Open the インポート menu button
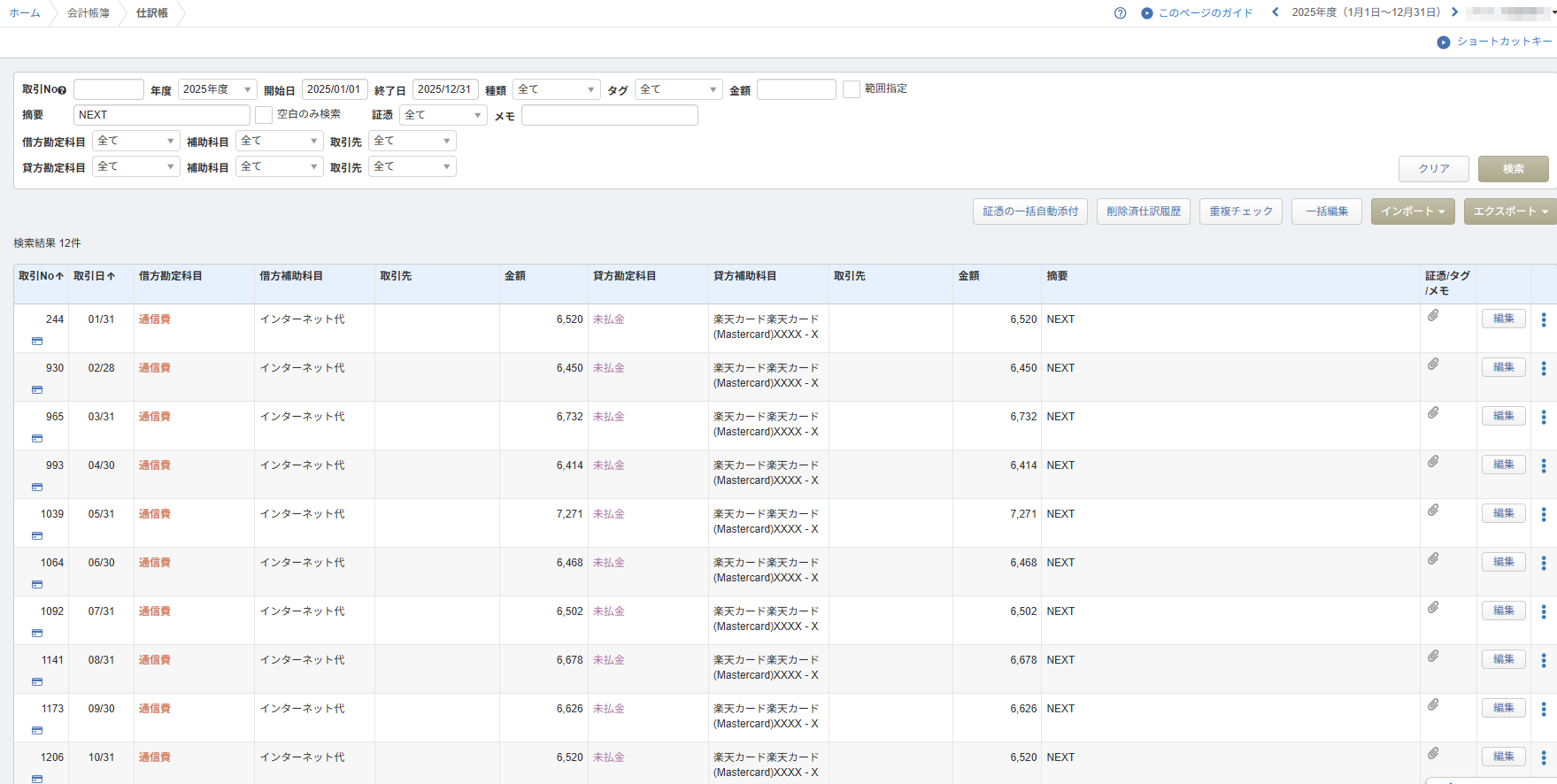 1413,211
